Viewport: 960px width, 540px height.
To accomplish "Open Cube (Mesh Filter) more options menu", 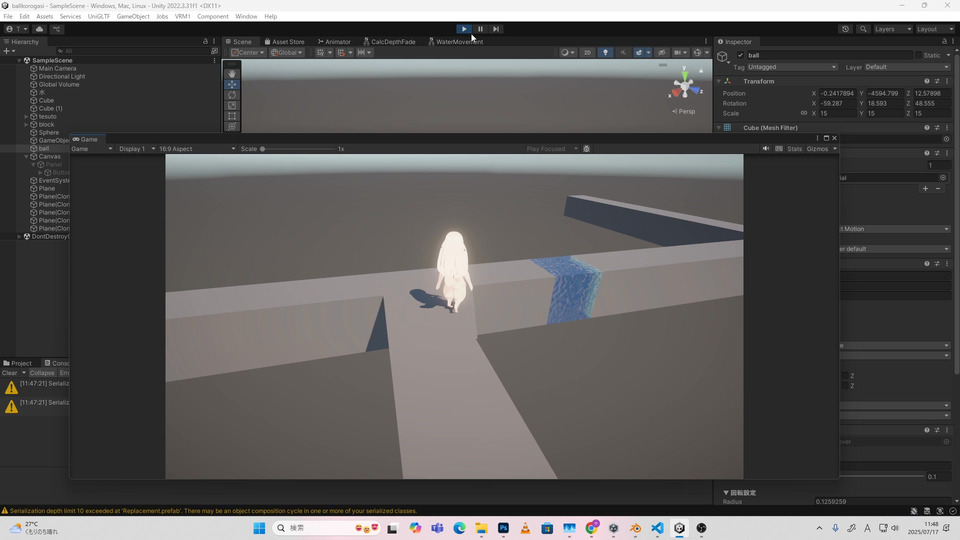I will [947, 127].
